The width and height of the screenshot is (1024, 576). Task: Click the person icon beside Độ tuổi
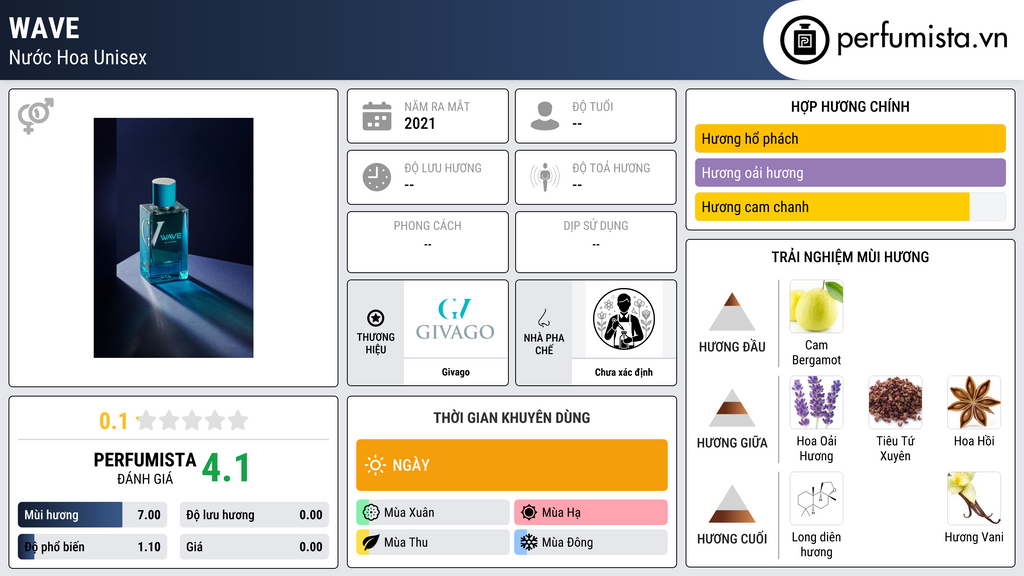tap(545, 116)
